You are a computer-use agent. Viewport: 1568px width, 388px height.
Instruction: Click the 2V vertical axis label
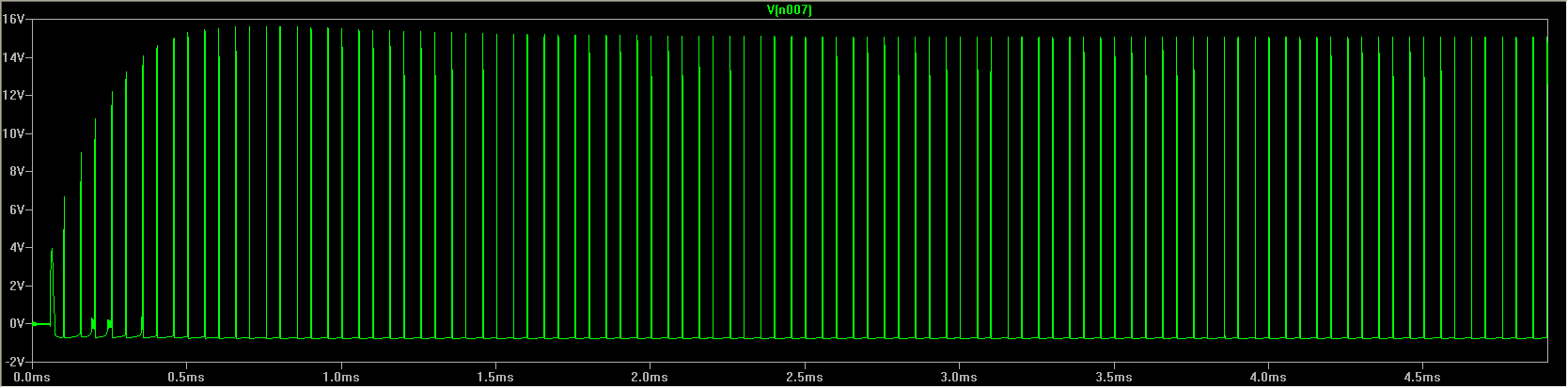(17, 286)
